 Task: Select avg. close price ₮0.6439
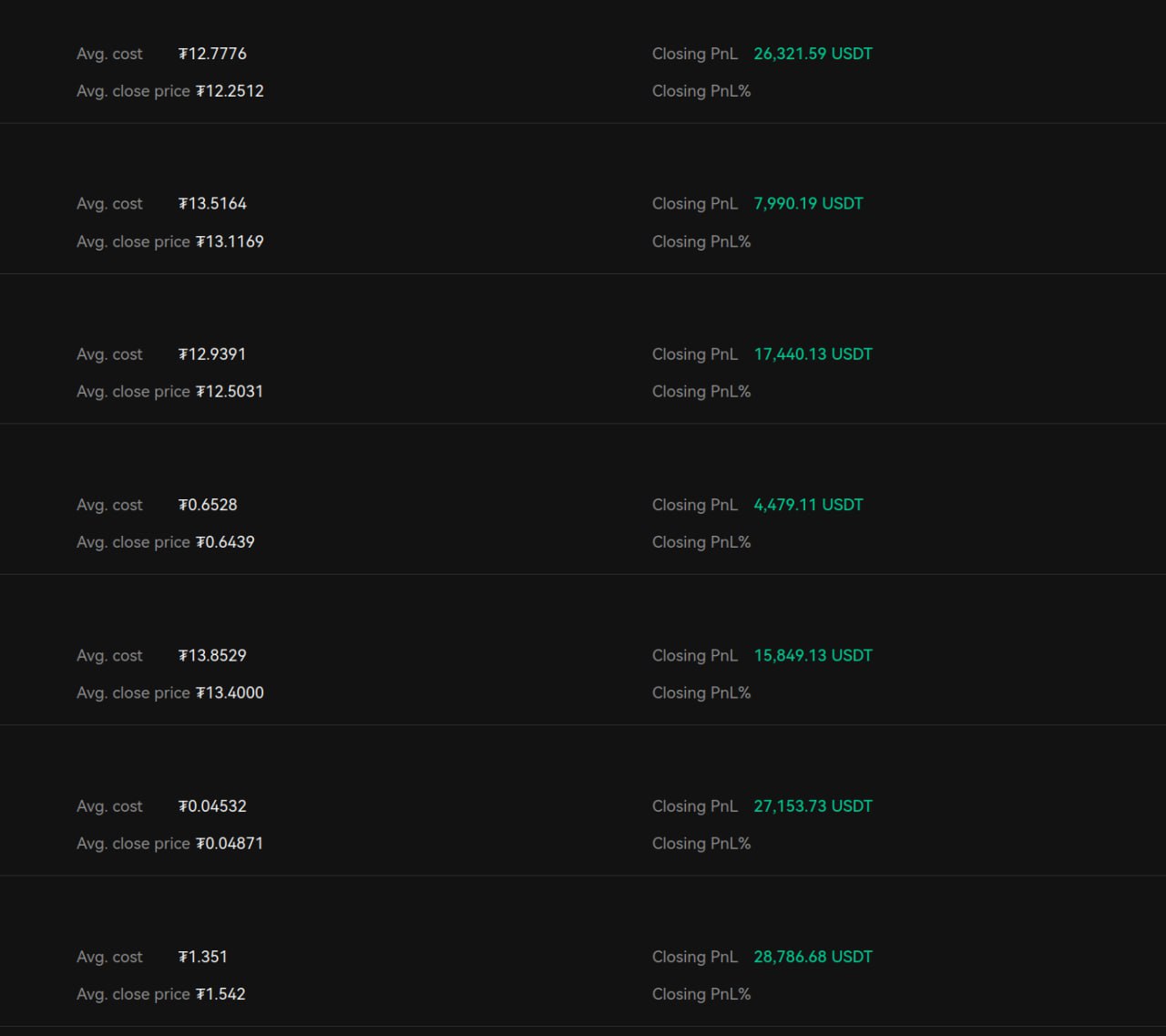point(225,542)
